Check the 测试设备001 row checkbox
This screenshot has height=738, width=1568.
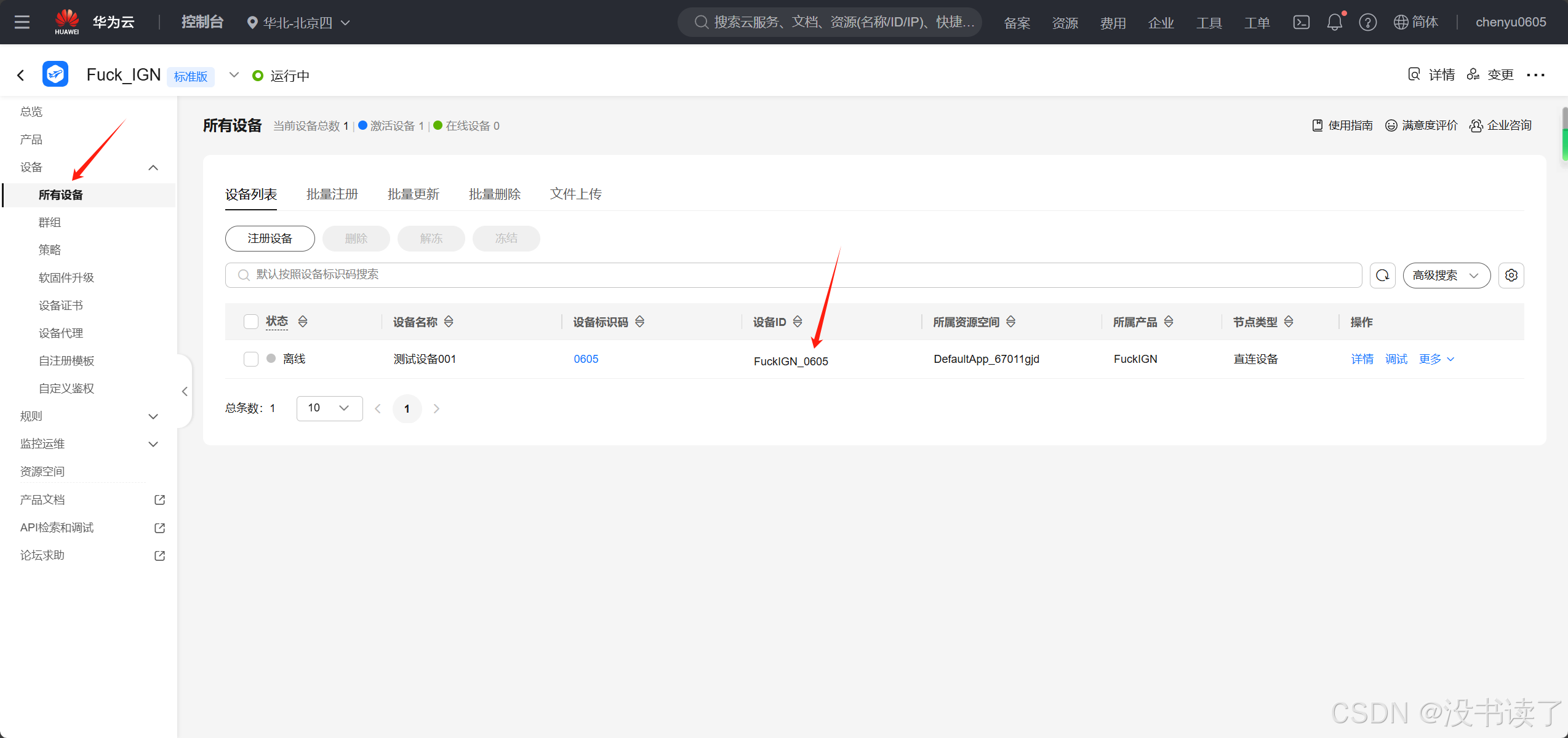point(251,359)
